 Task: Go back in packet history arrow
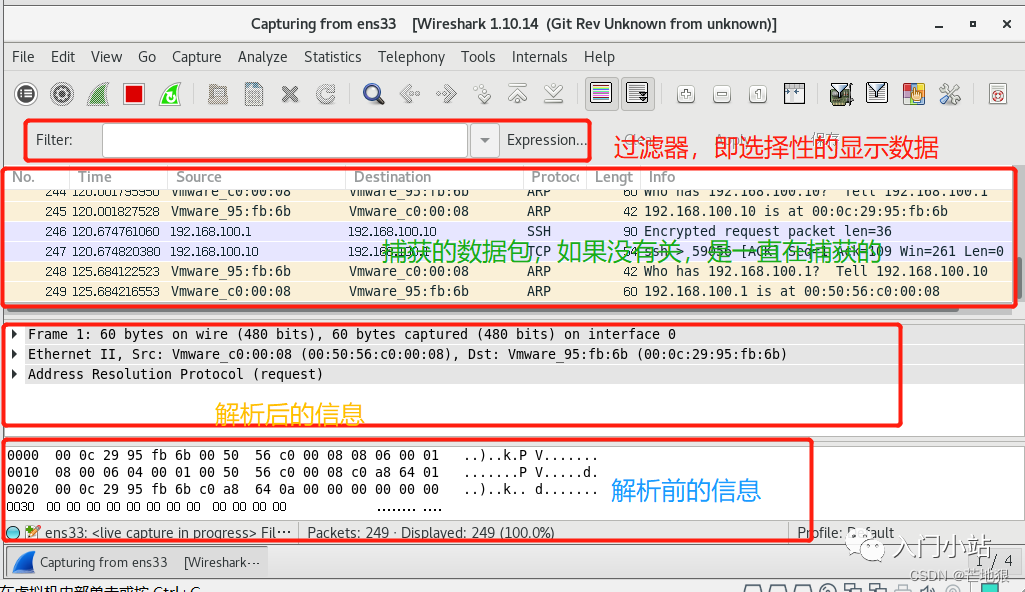click(x=410, y=95)
